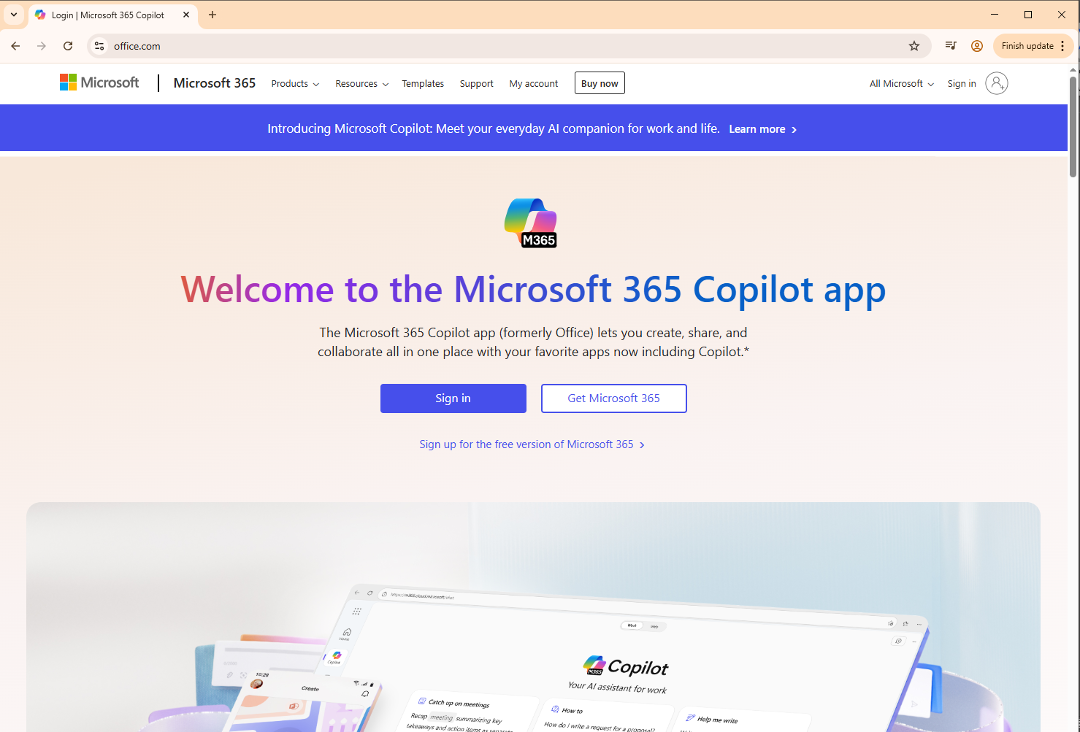Click the blue Sign in button
The width and height of the screenshot is (1080, 732).
(x=453, y=398)
